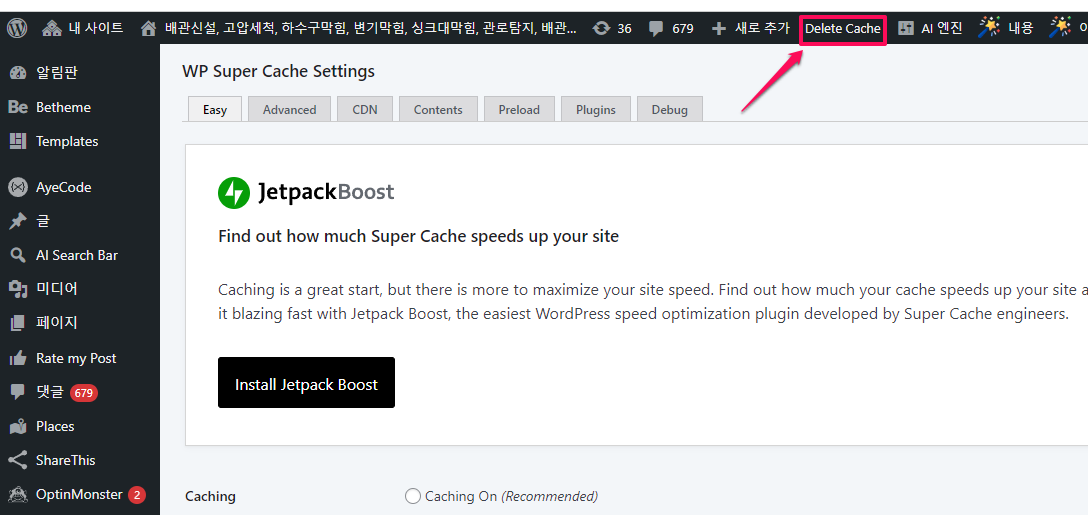
Task: Click Delete Cache in the admin bar
Action: point(842,29)
